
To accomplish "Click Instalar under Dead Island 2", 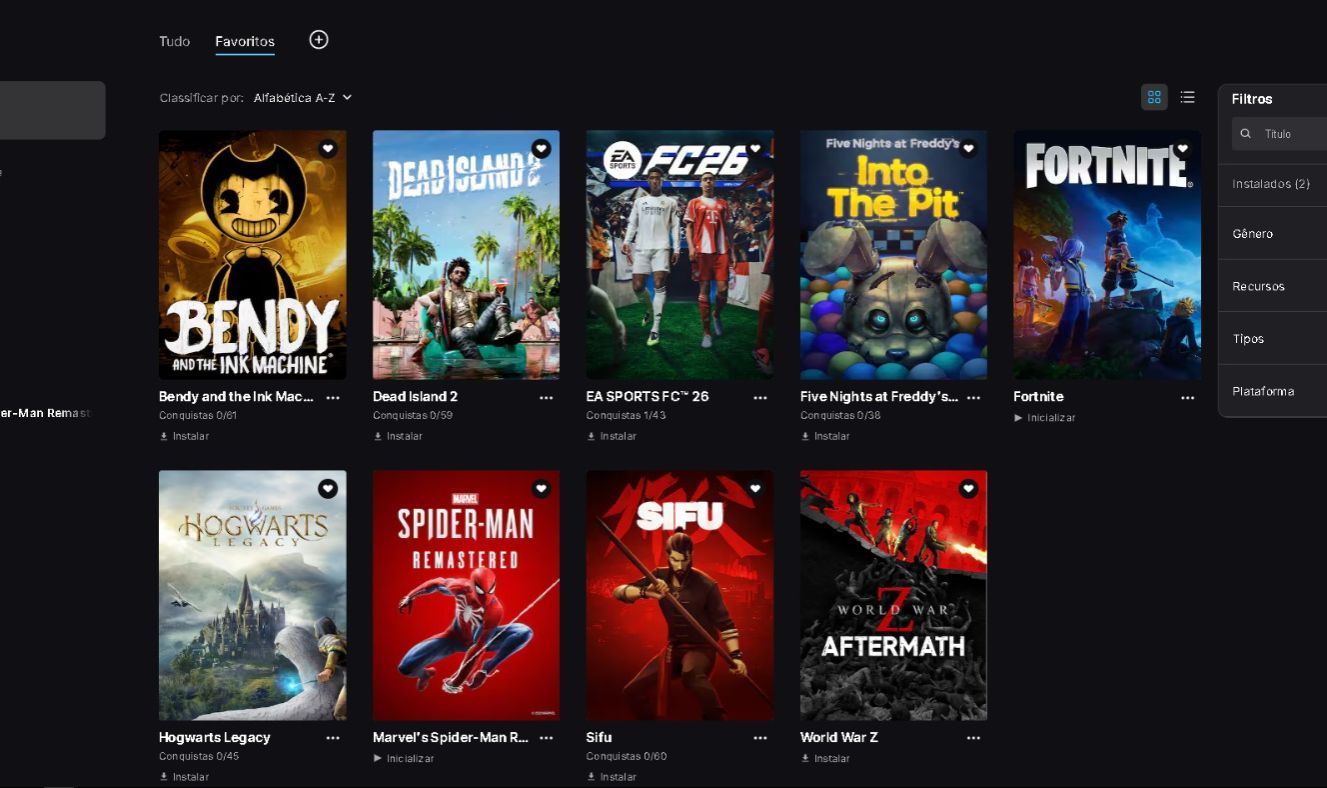I will 398,436.
